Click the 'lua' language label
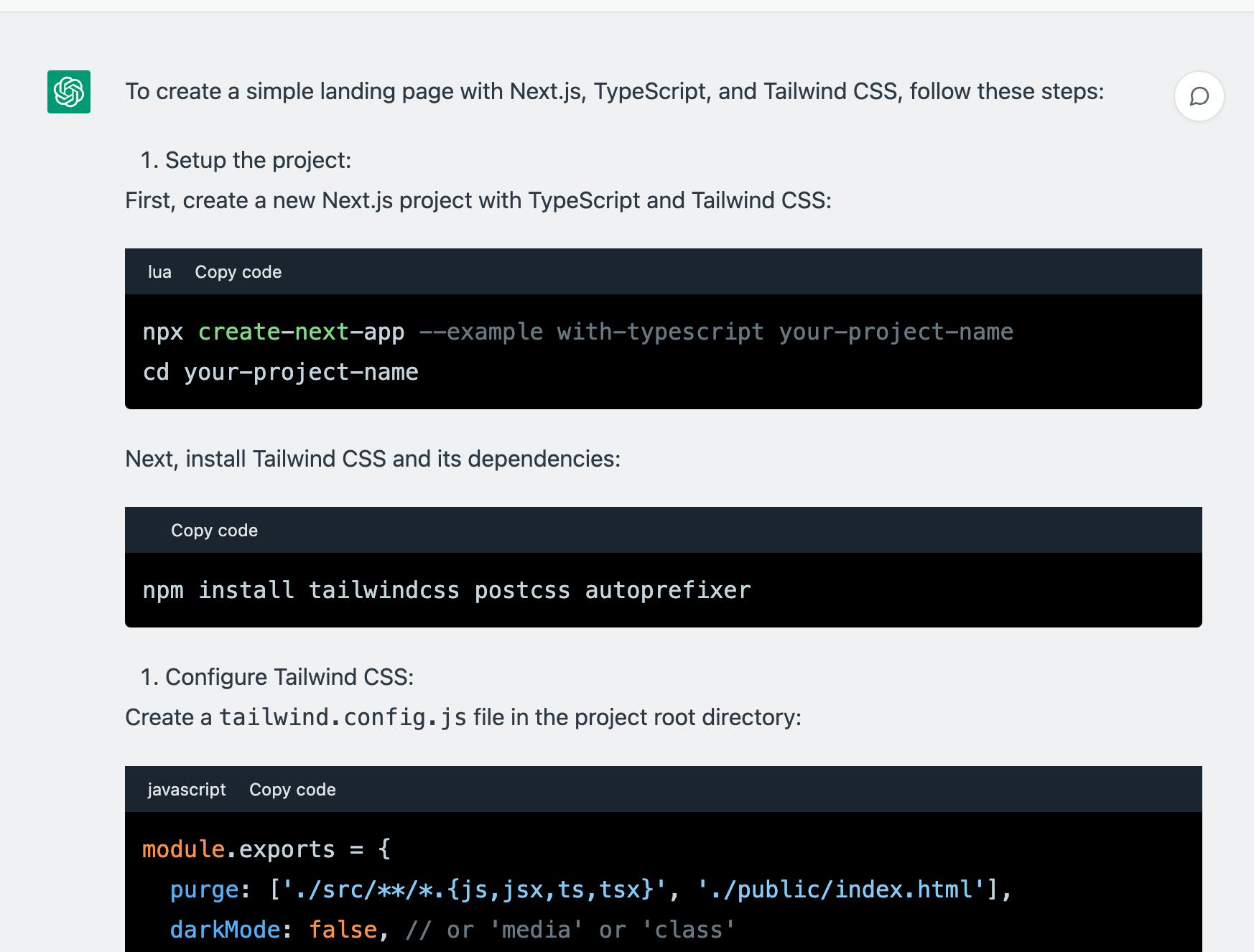The image size is (1254, 952). (x=159, y=272)
